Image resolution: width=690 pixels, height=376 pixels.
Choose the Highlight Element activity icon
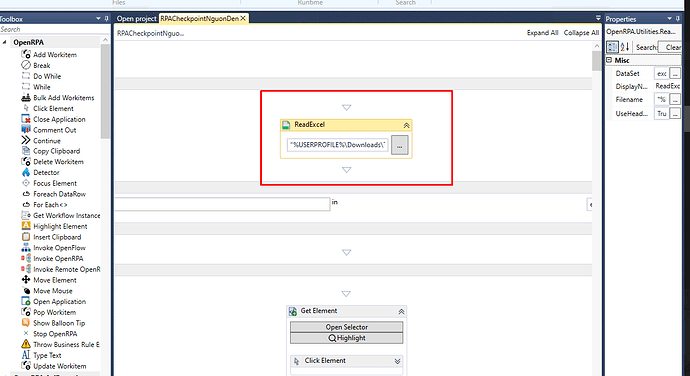click(26, 226)
